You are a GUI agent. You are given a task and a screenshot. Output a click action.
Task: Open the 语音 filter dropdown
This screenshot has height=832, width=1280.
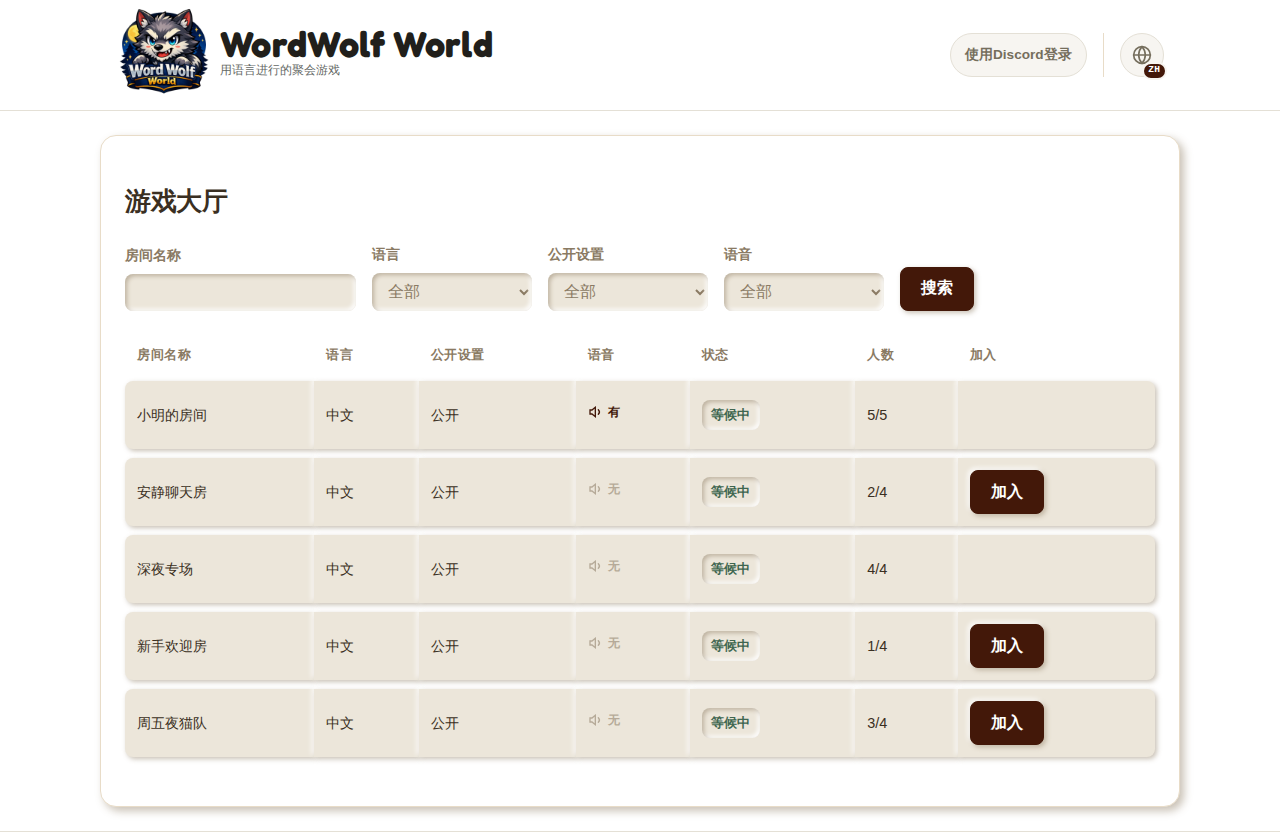click(x=804, y=292)
